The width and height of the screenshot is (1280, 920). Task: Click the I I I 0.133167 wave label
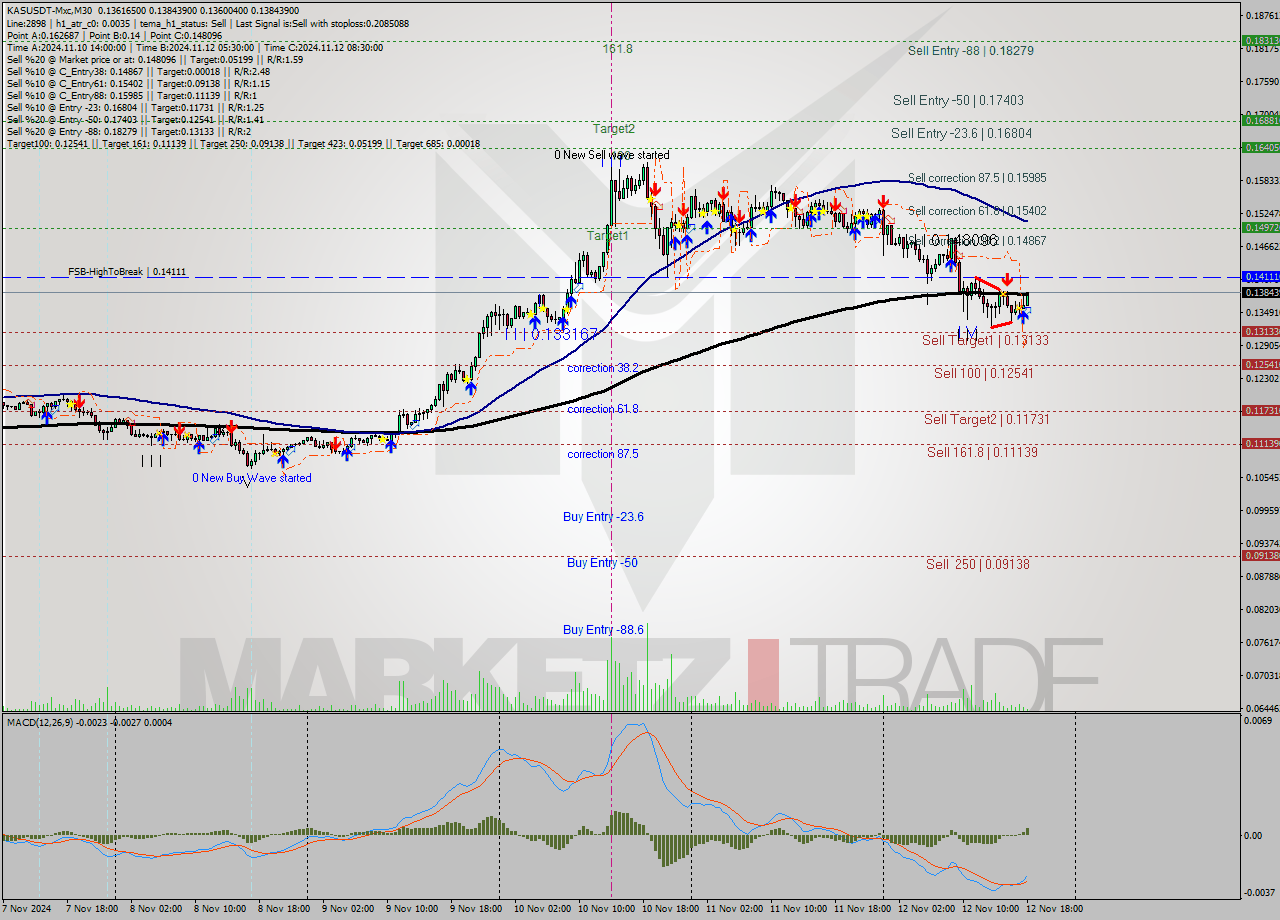point(550,334)
